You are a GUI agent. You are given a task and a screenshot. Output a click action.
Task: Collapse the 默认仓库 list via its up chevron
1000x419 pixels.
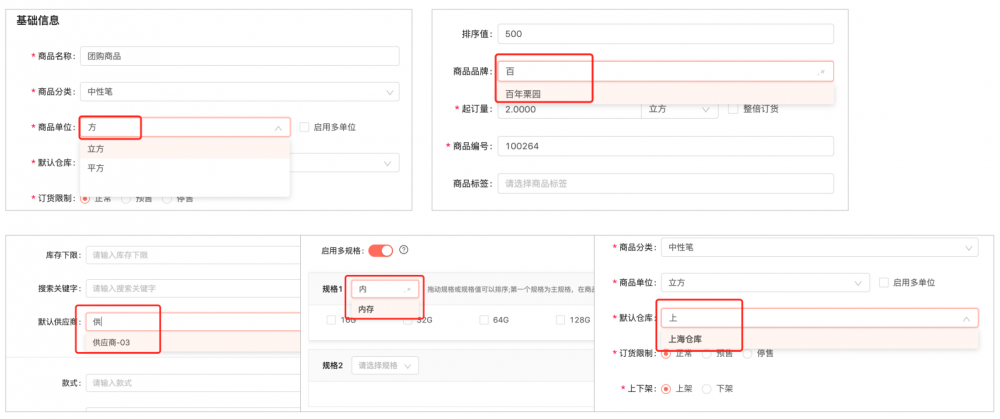point(966,318)
